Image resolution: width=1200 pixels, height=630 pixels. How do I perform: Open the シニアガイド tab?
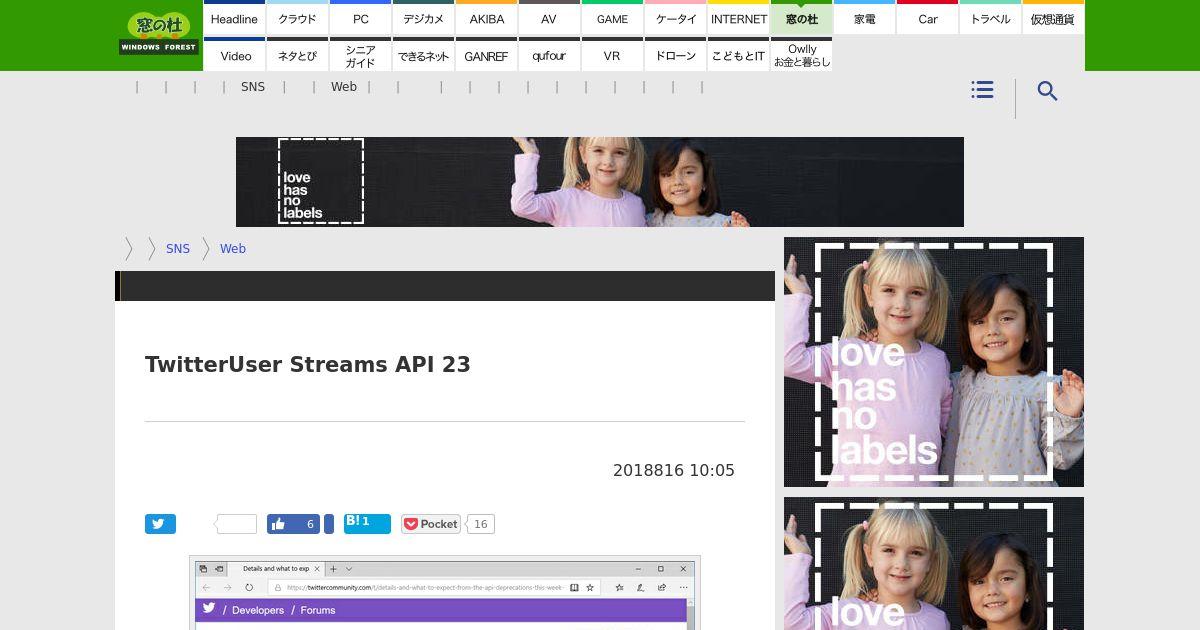360,55
